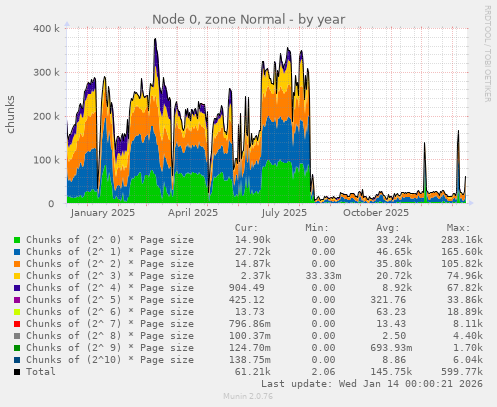Viewport: 497px width, 407px height.
Task: Click graph title 'Node 0, zone Normal - by year'
Action: [249, 19]
